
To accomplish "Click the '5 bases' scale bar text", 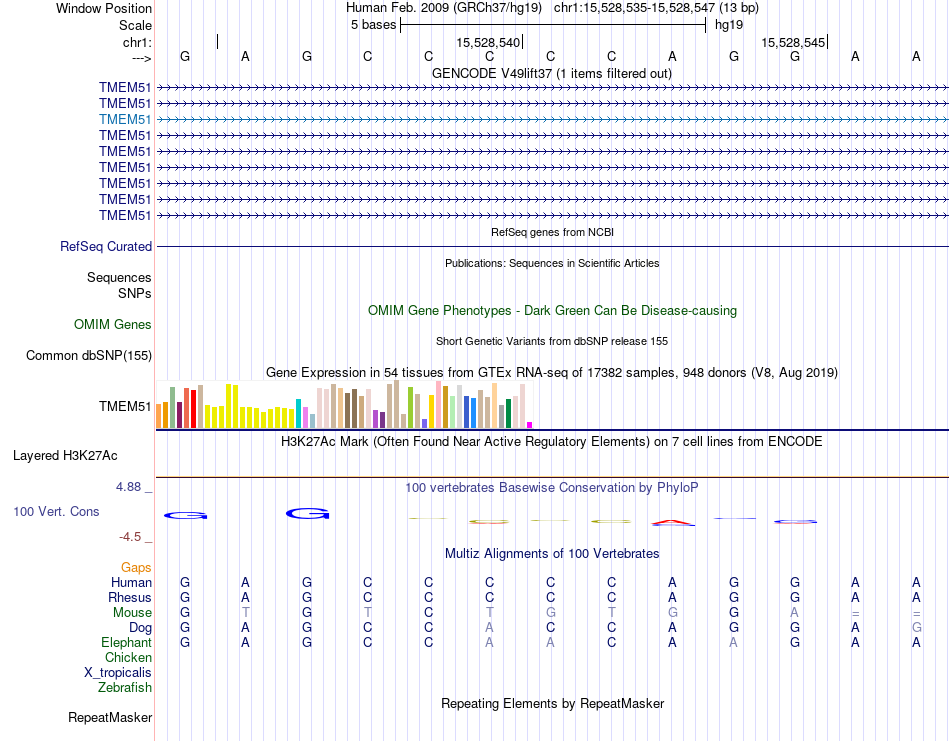I will 373,25.
